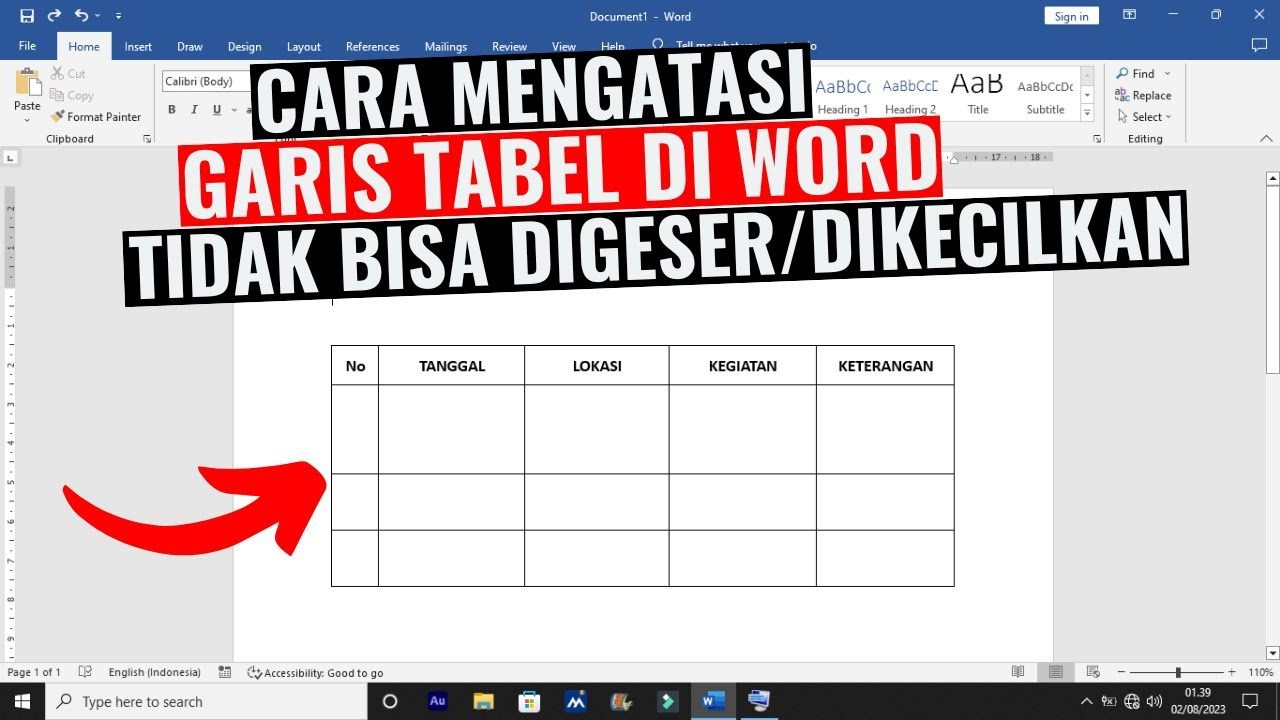Click the Undo arrow icon
This screenshot has height=720, width=1280.
click(81, 16)
